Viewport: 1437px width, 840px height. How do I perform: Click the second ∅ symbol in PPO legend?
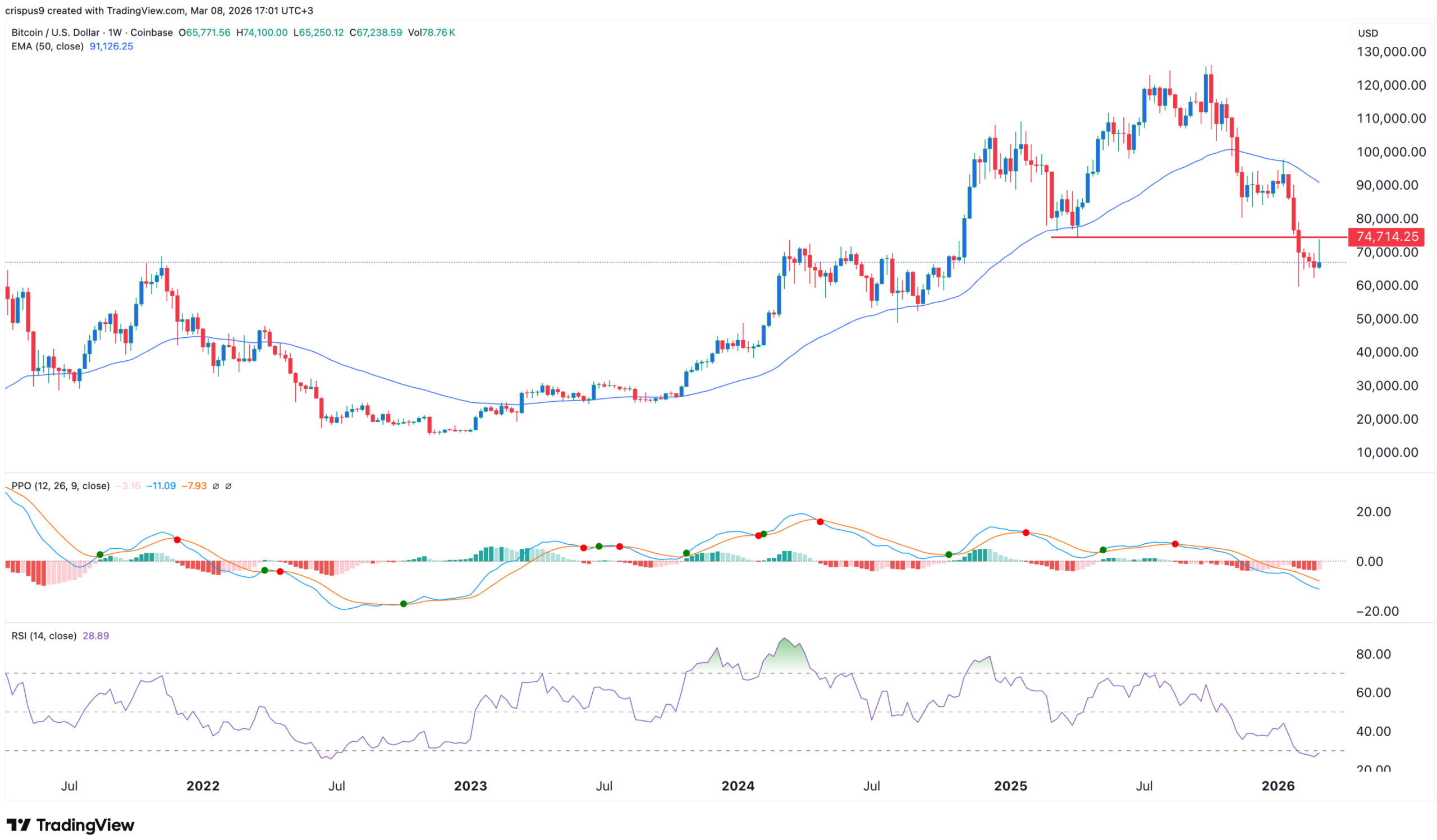pyautogui.click(x=228, y=486)
